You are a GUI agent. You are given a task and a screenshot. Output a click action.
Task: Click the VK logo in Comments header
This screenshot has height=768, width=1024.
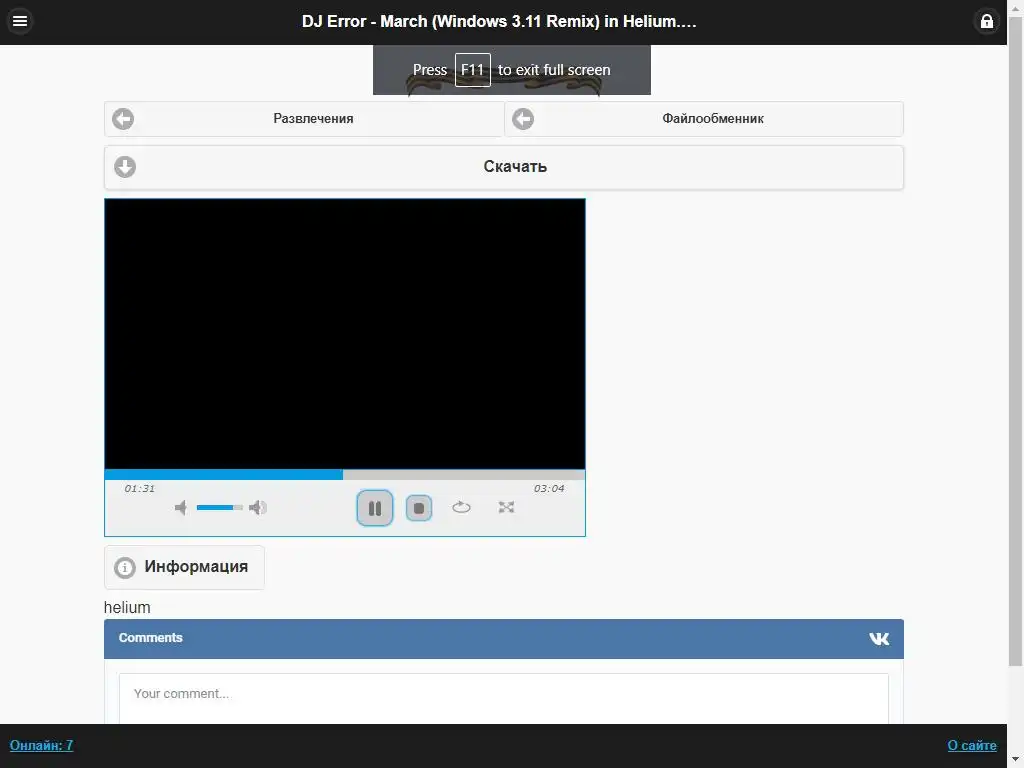(x=879, y=639)
